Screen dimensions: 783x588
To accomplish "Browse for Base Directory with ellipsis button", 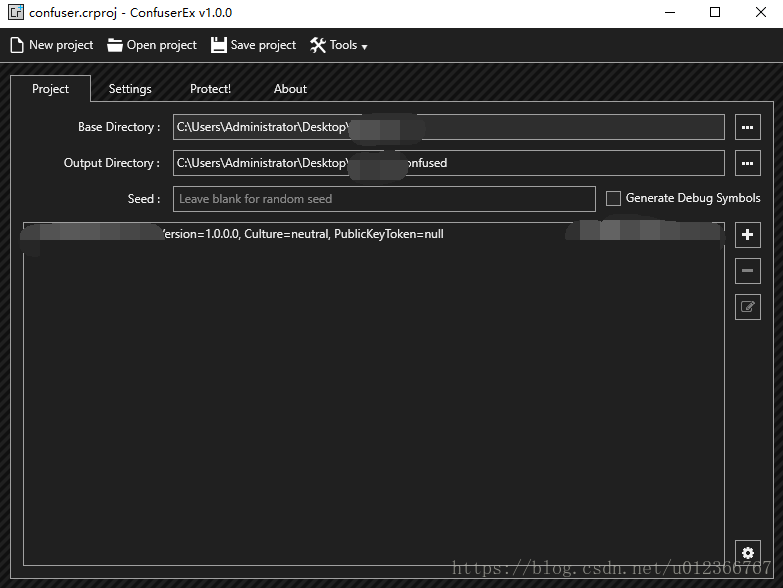I will (748, 127).
